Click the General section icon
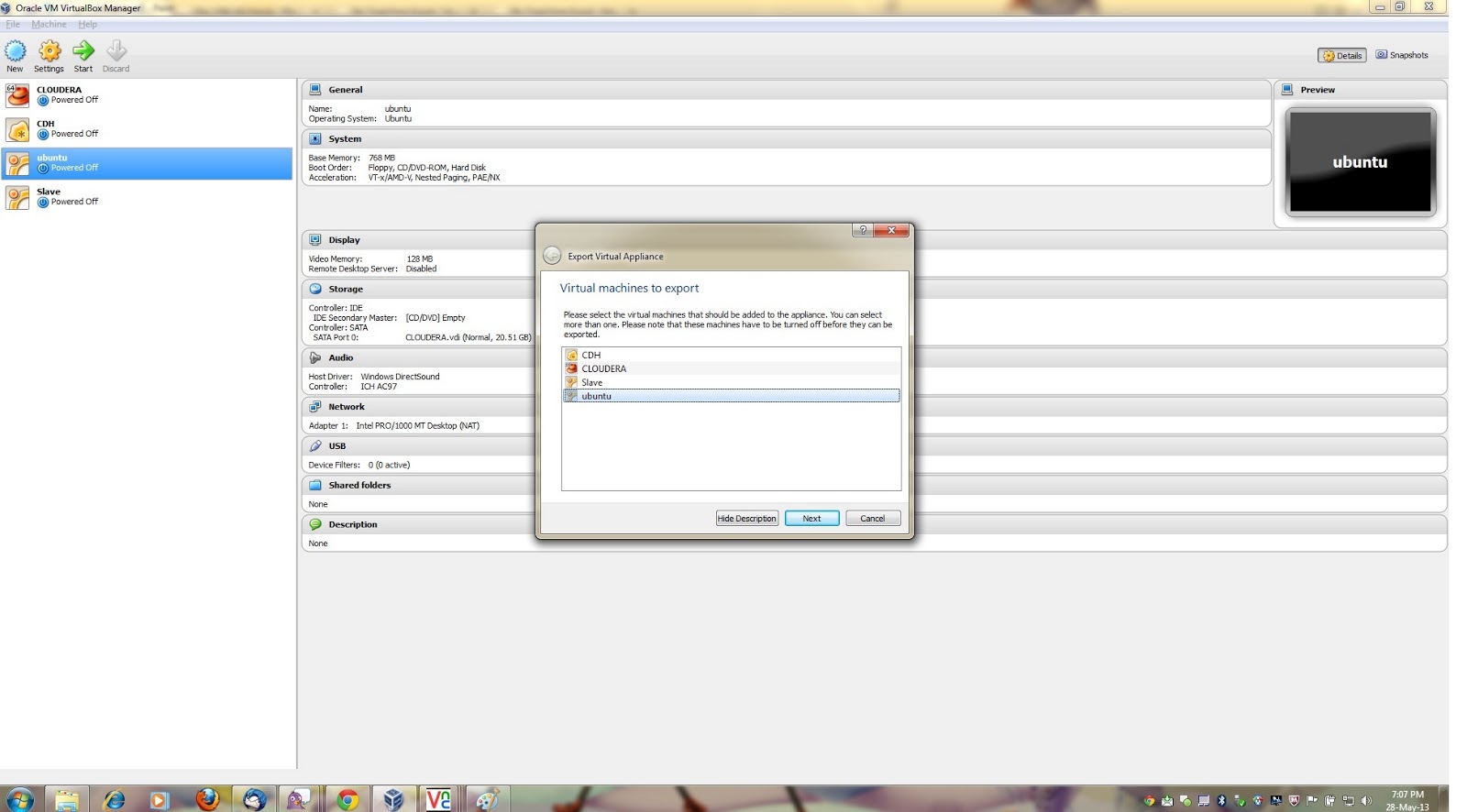The width and height of the screenshot is (1467, 812). [x=315, y=90]
